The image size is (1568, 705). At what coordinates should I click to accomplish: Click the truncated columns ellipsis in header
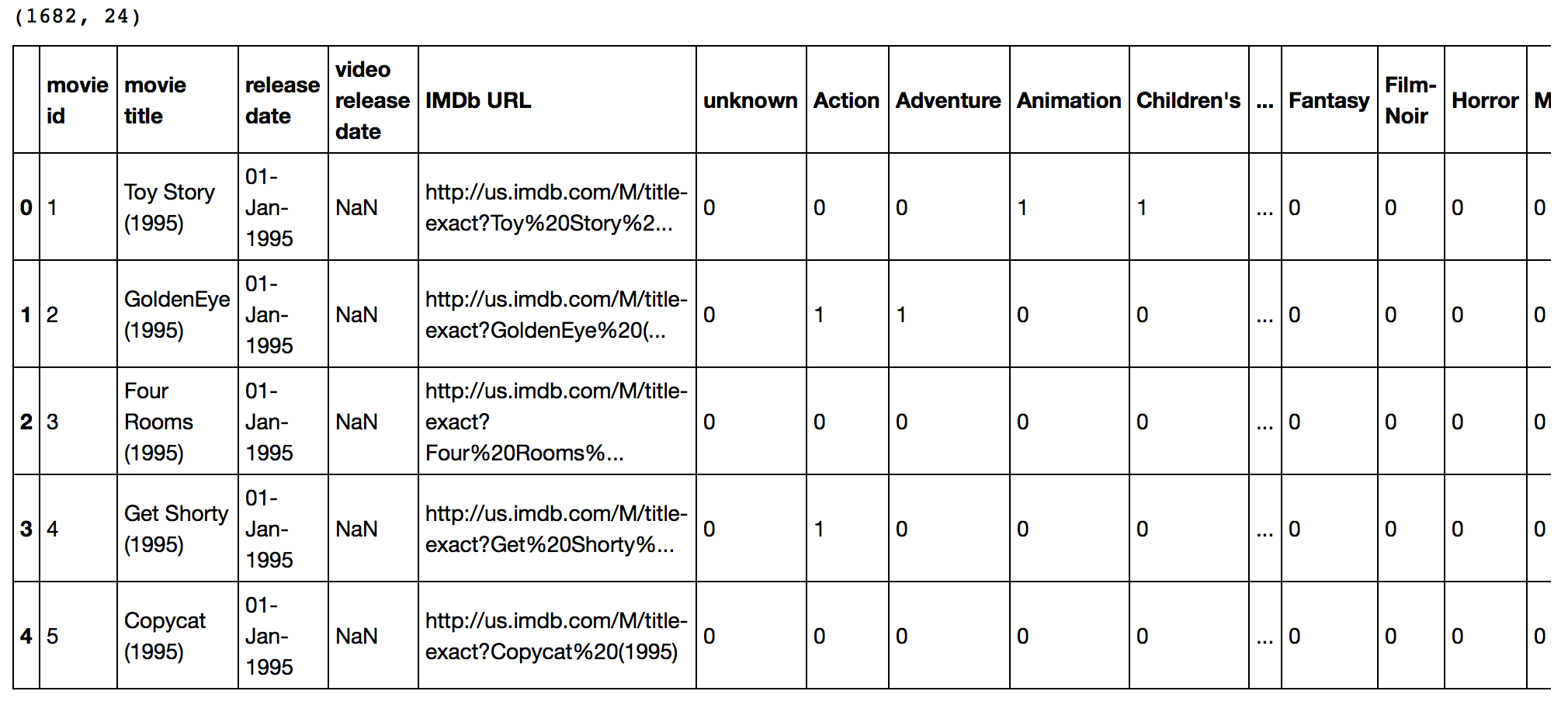[1264, 102]
